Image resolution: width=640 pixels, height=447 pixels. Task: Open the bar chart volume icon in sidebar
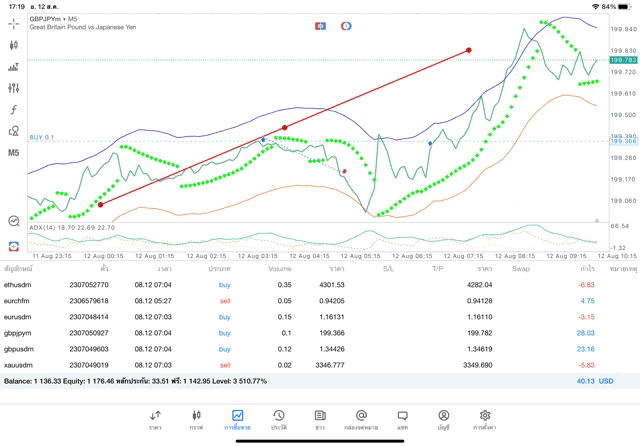14,67
